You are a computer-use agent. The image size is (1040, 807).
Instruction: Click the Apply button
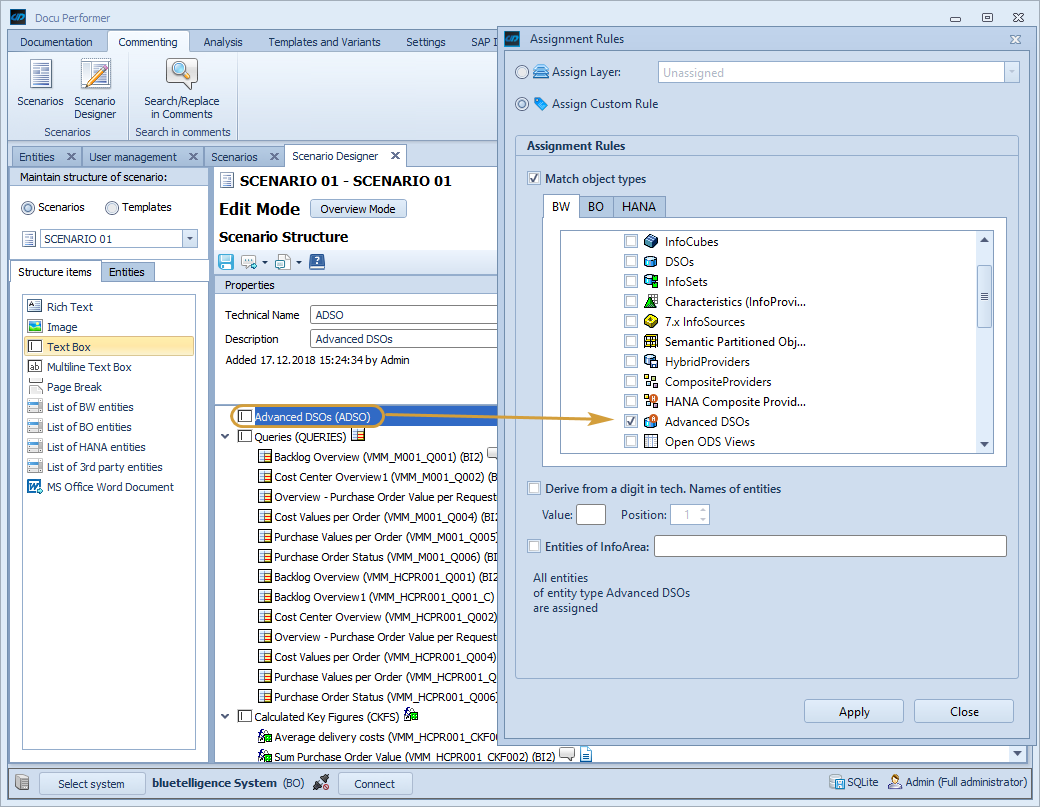(x=854, y=712)
